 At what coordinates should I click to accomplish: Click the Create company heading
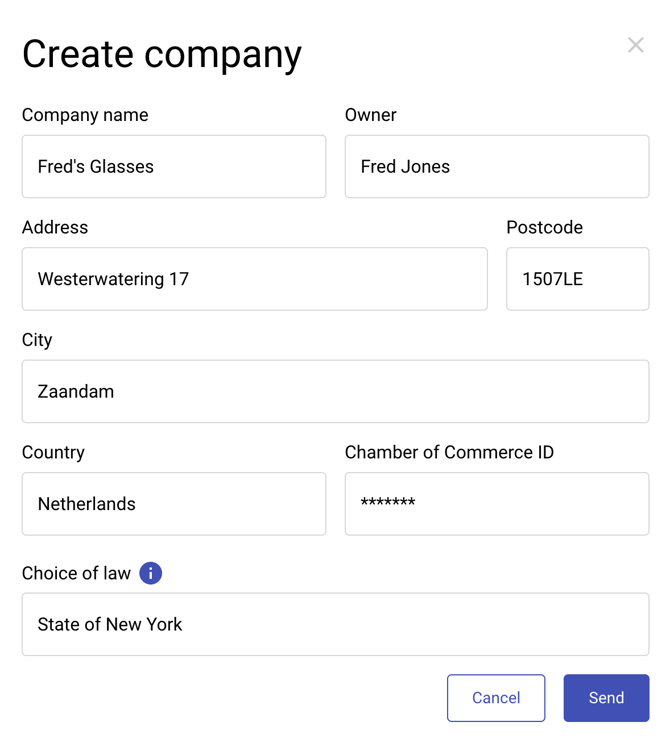pyautogui.click(x=162, y=54)
